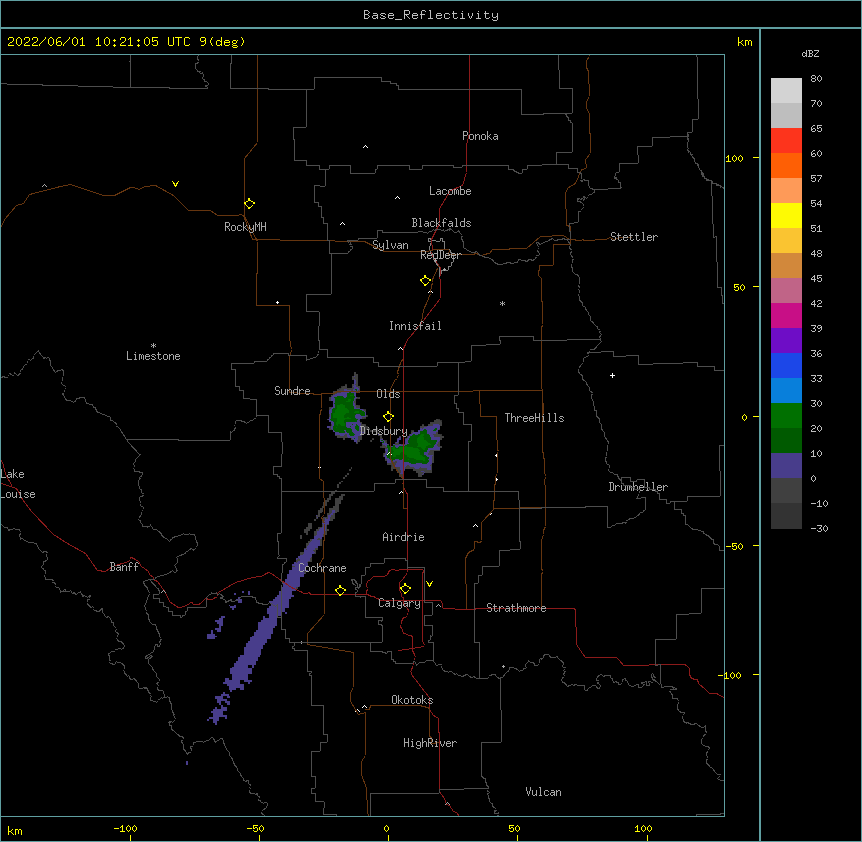This screenshot has height=842, width=862.
Task: Select the purple 10 dBZ color swatch
Action: tap(786, 466)
